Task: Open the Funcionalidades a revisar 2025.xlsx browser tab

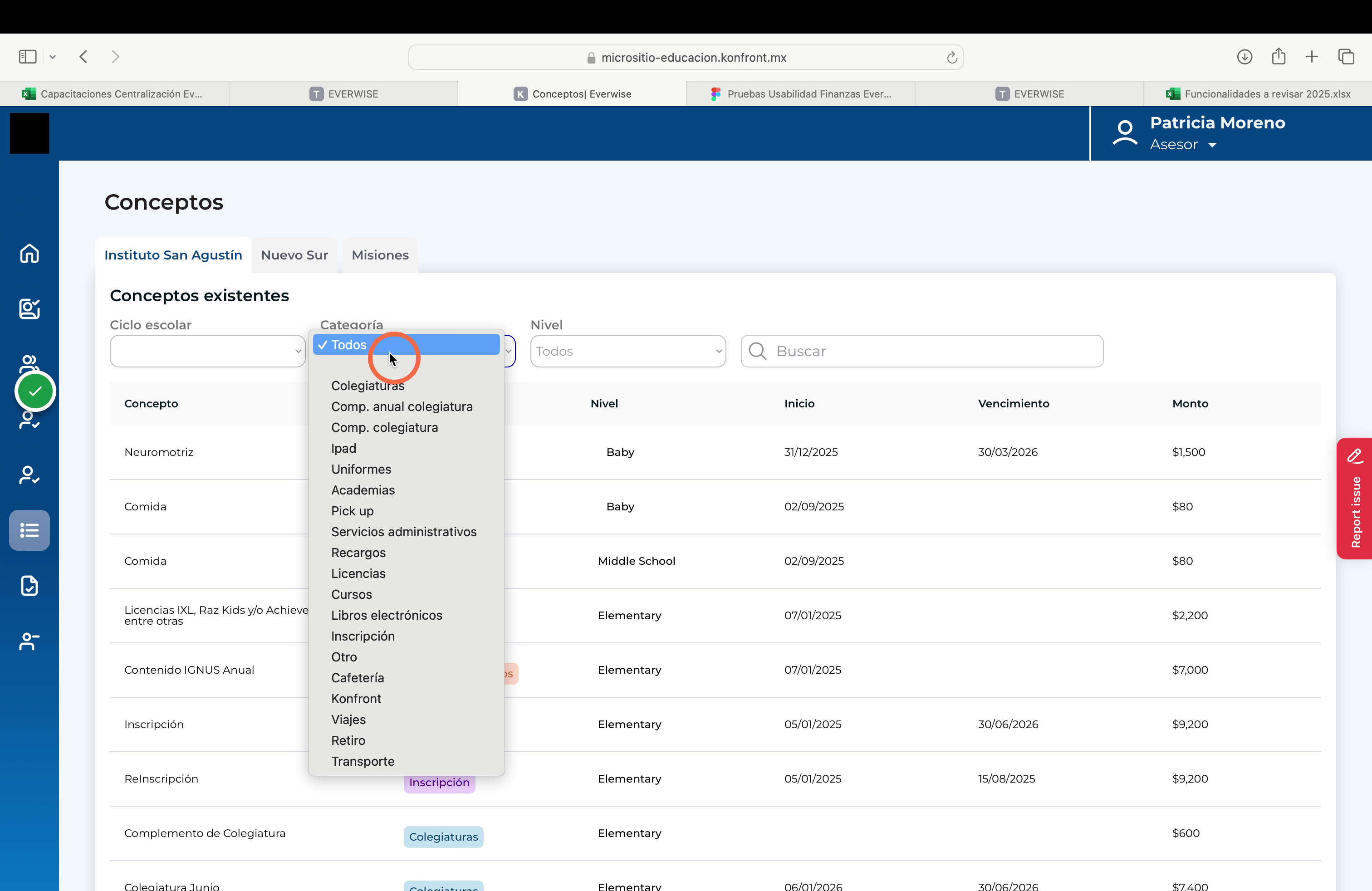Action: coord(1258,94)
